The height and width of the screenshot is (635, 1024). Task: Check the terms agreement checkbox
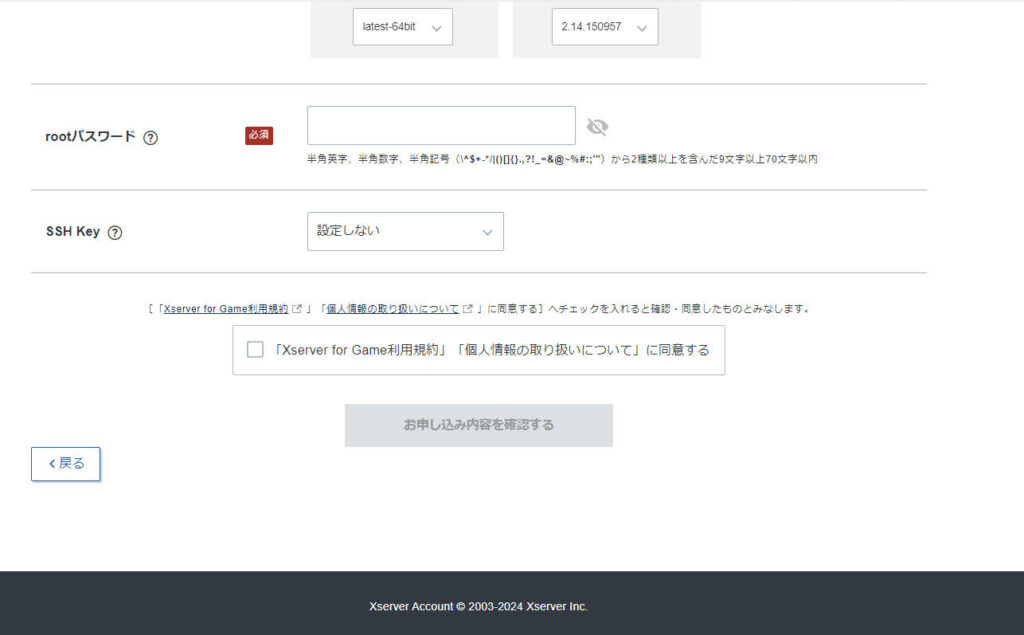255,350
